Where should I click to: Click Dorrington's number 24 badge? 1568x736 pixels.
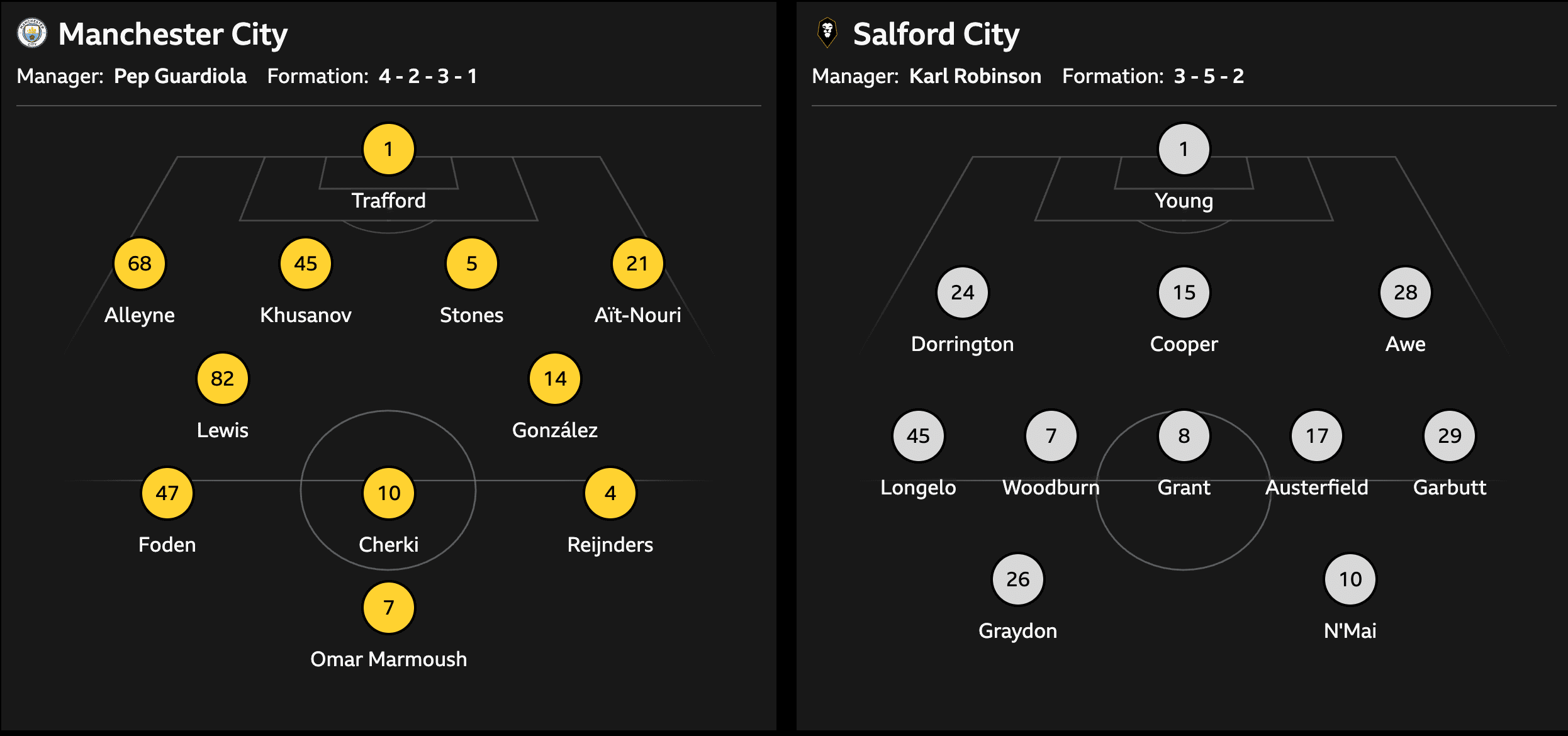(963, 293)
